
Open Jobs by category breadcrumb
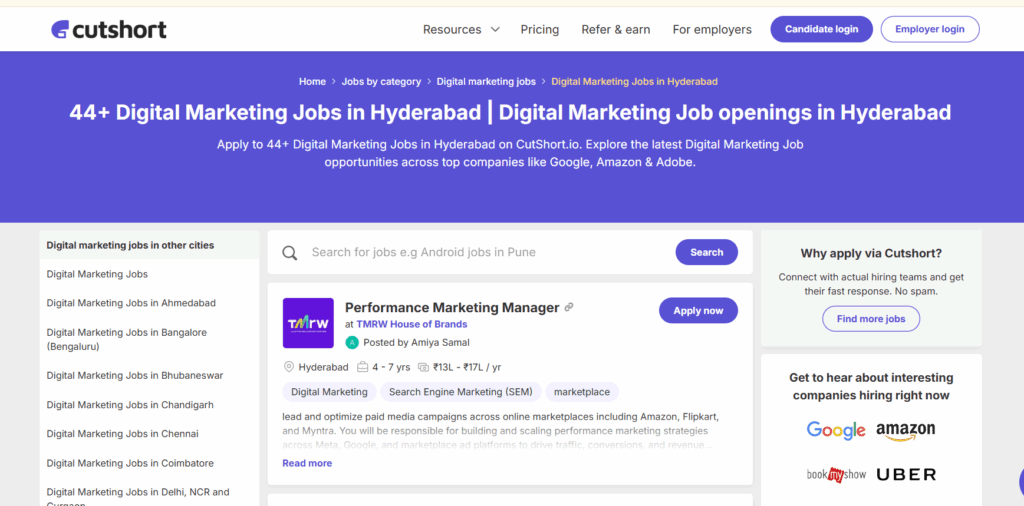point(381,82)
